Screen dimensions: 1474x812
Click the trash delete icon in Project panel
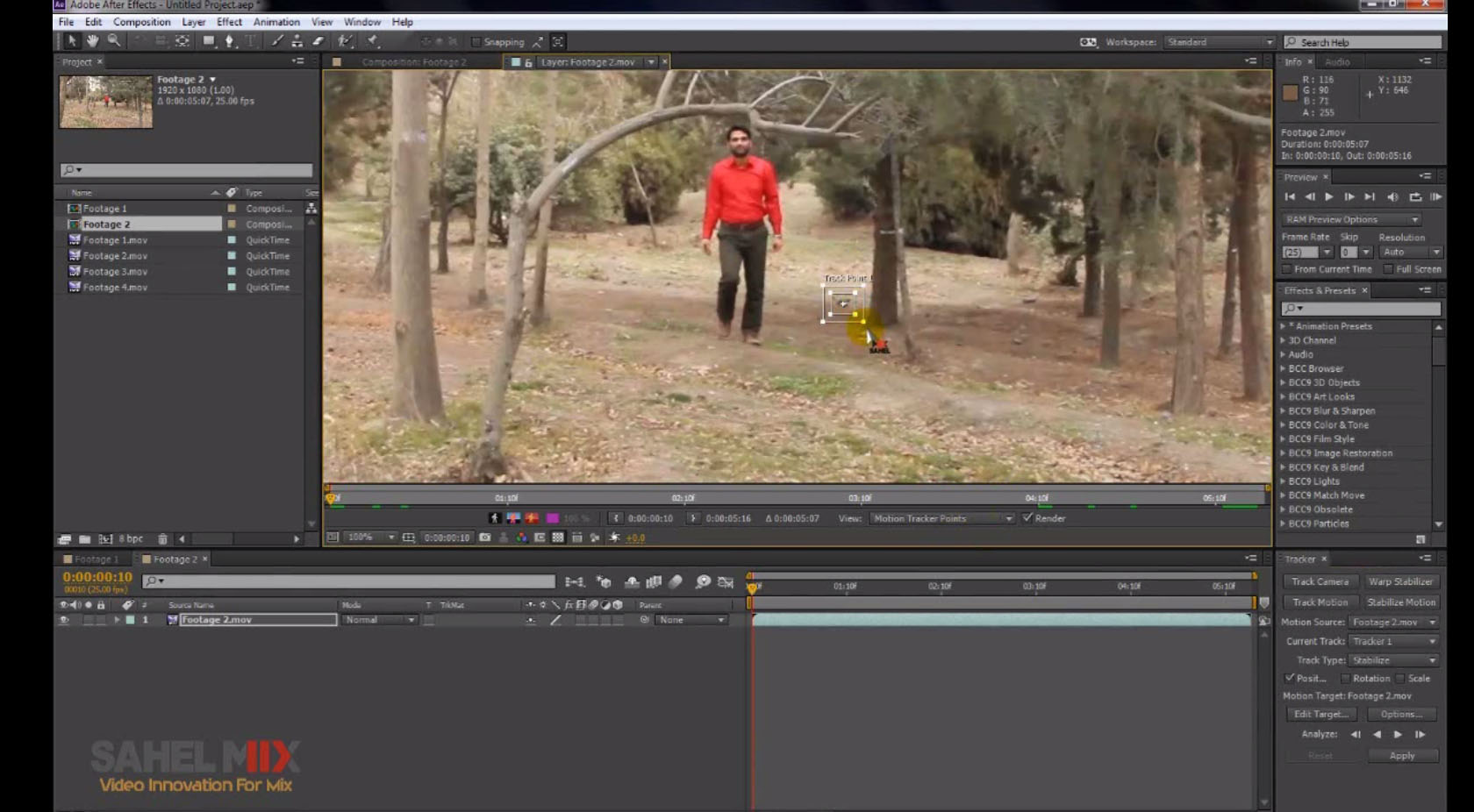pyautogui.click(x=162, y=539)
